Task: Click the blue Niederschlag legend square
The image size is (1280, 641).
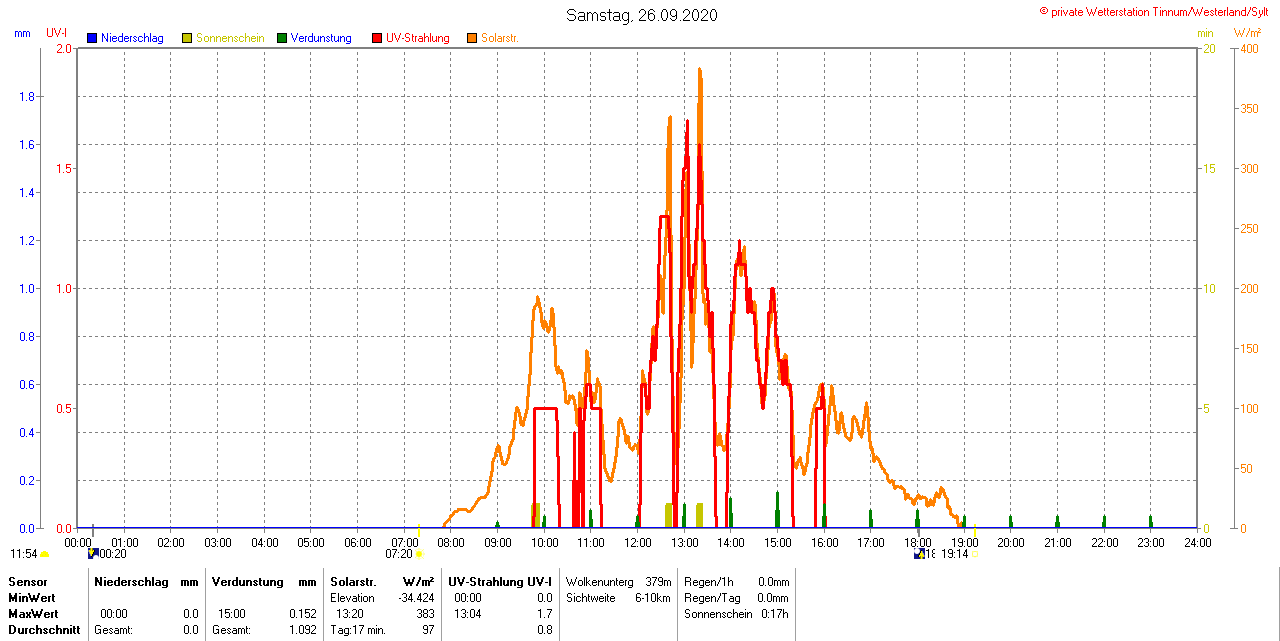Action: click(92, 38)
